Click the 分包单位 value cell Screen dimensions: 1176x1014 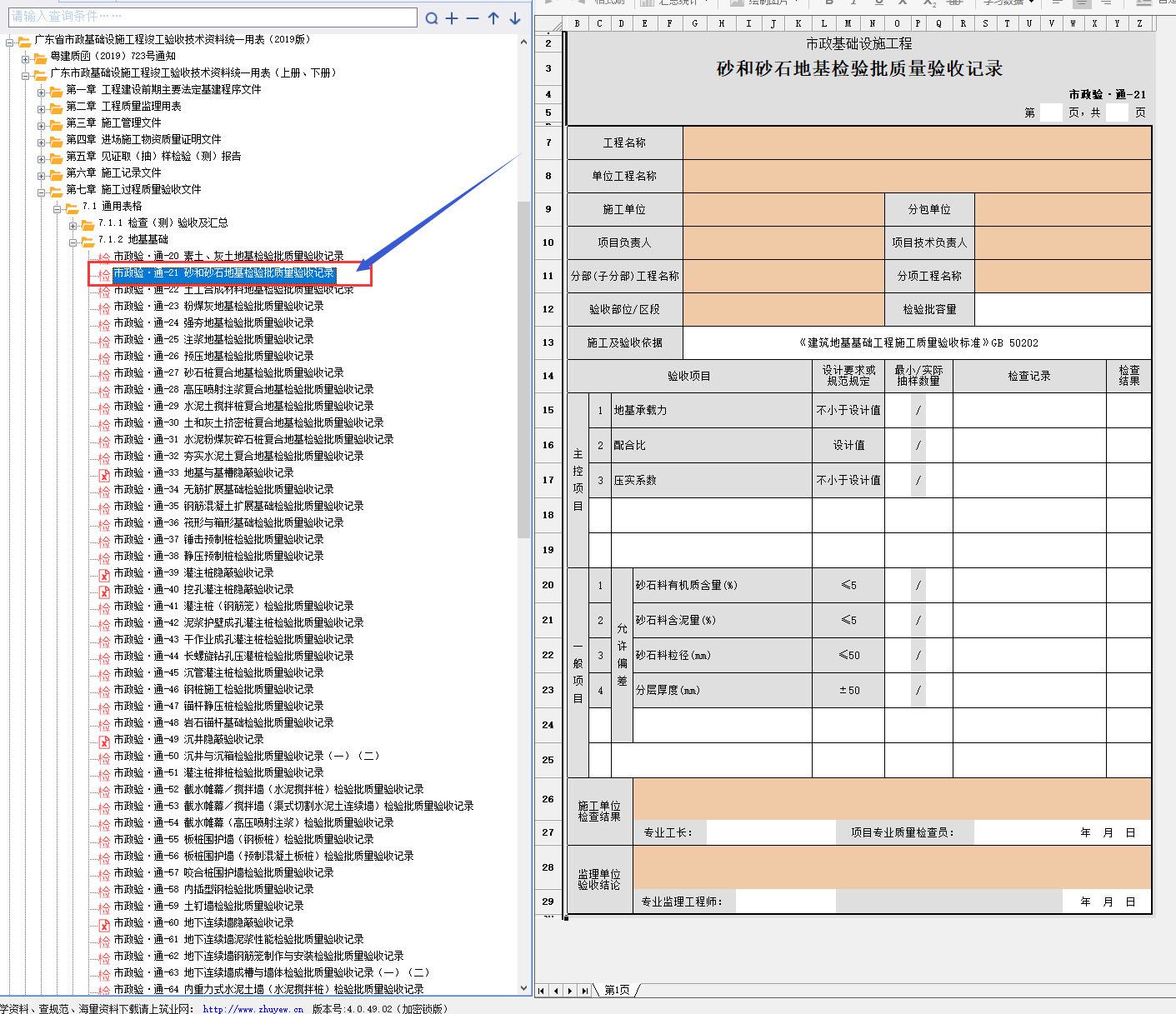pyautogui.click(x=1063, y=209)
